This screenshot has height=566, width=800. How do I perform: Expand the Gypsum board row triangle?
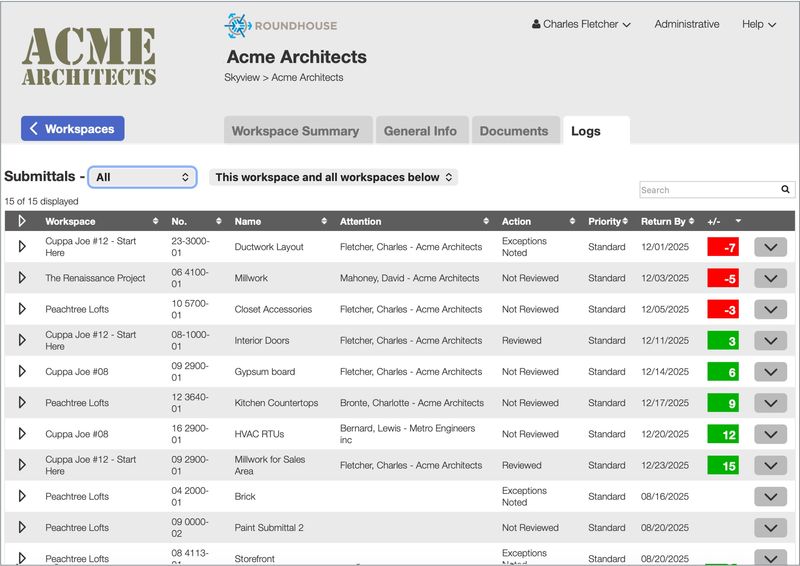(22, 371)
